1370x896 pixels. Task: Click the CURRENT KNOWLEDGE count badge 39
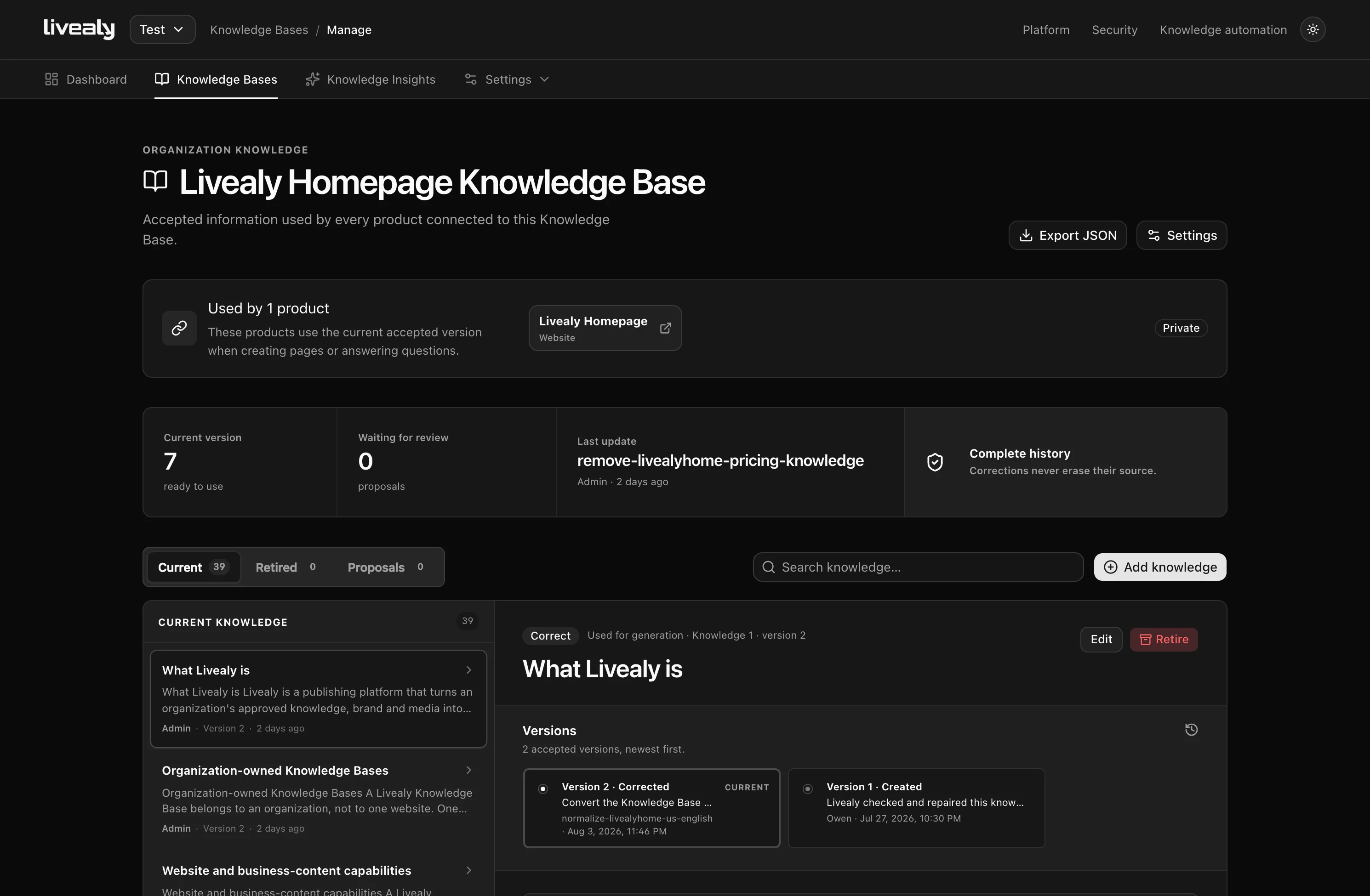coord(467,621)
